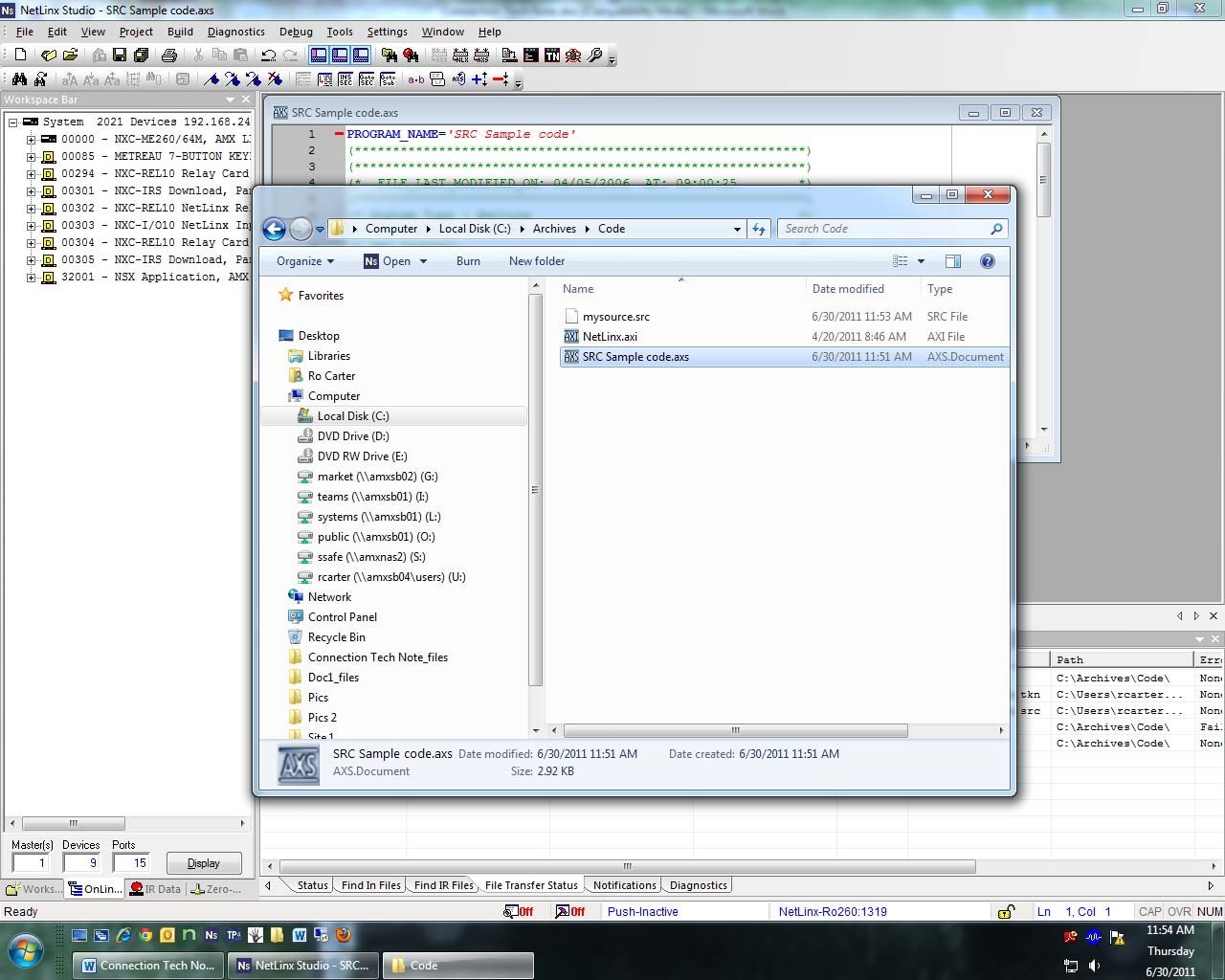Clear all bookmarks with red-crossed flag icon
1225x980 pixels.
(275, 79)
